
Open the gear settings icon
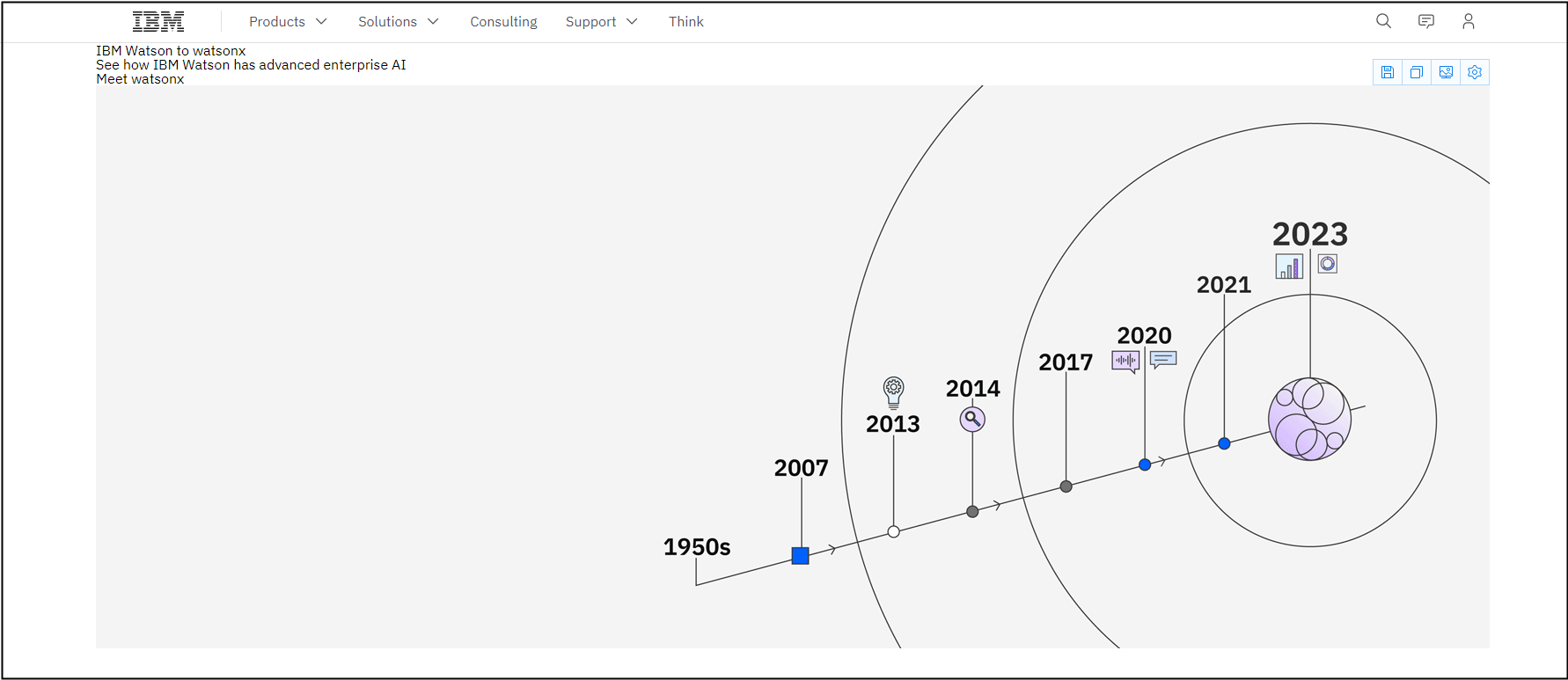tap(1475, 72)
